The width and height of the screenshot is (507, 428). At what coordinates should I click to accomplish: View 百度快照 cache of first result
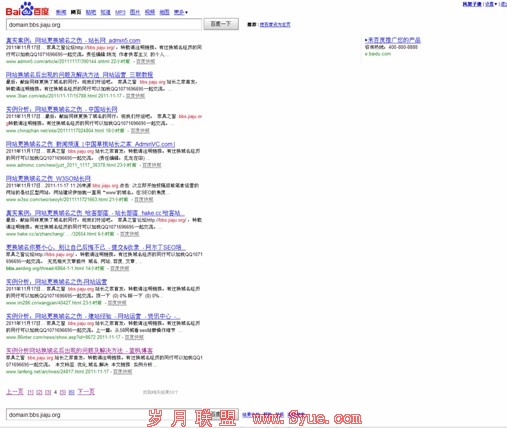point(146,62)
